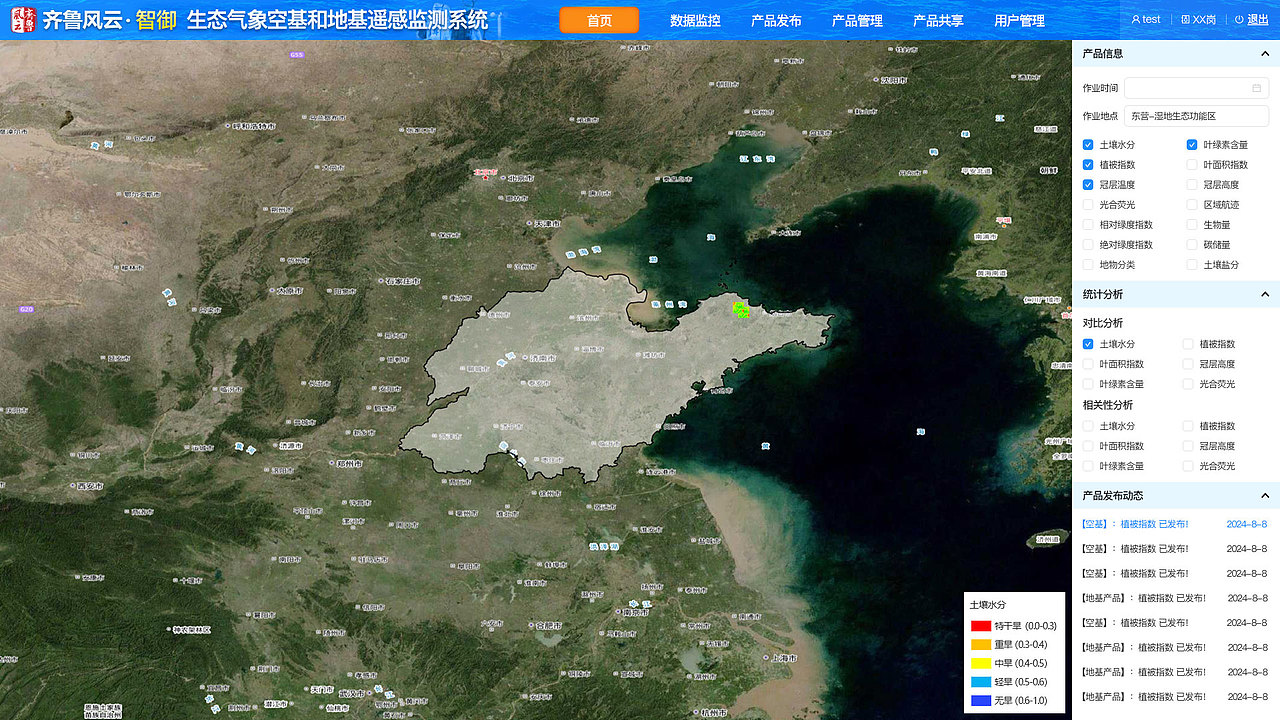Click the system title 生态气象空基和地基遥感监测系统
This screenshot has width=1280, height=720.
tap(337, 20)
